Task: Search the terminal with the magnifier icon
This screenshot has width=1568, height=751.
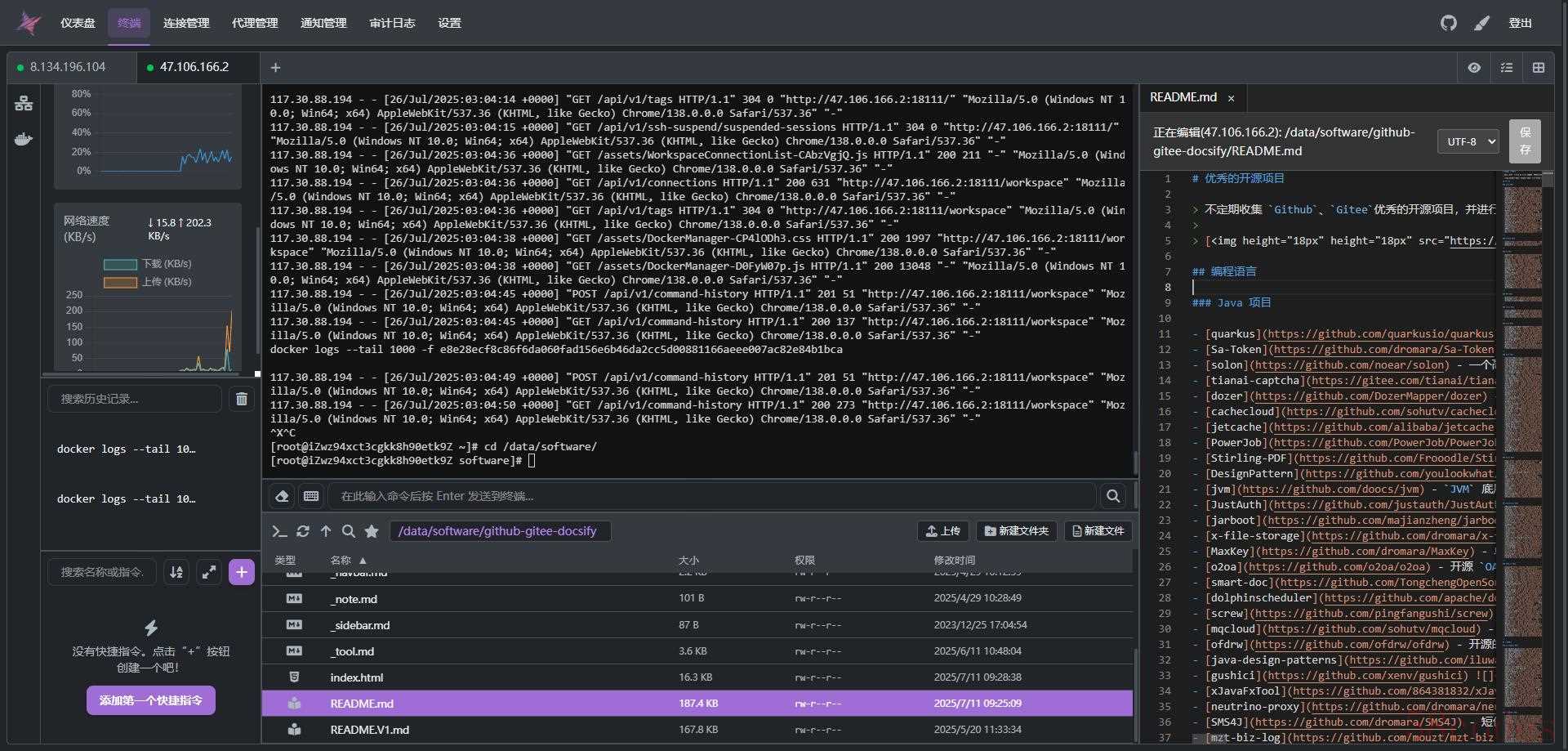Action: (1113, 496)
